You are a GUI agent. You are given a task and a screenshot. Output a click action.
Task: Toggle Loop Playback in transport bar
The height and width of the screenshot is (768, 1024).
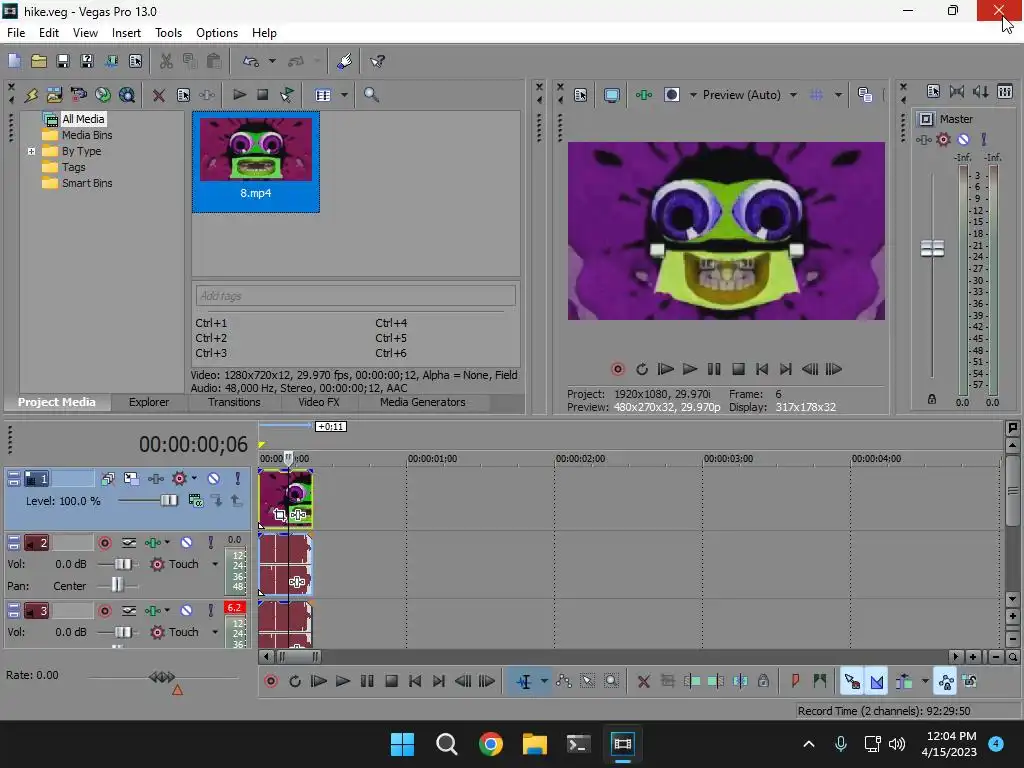coord(295,681)
